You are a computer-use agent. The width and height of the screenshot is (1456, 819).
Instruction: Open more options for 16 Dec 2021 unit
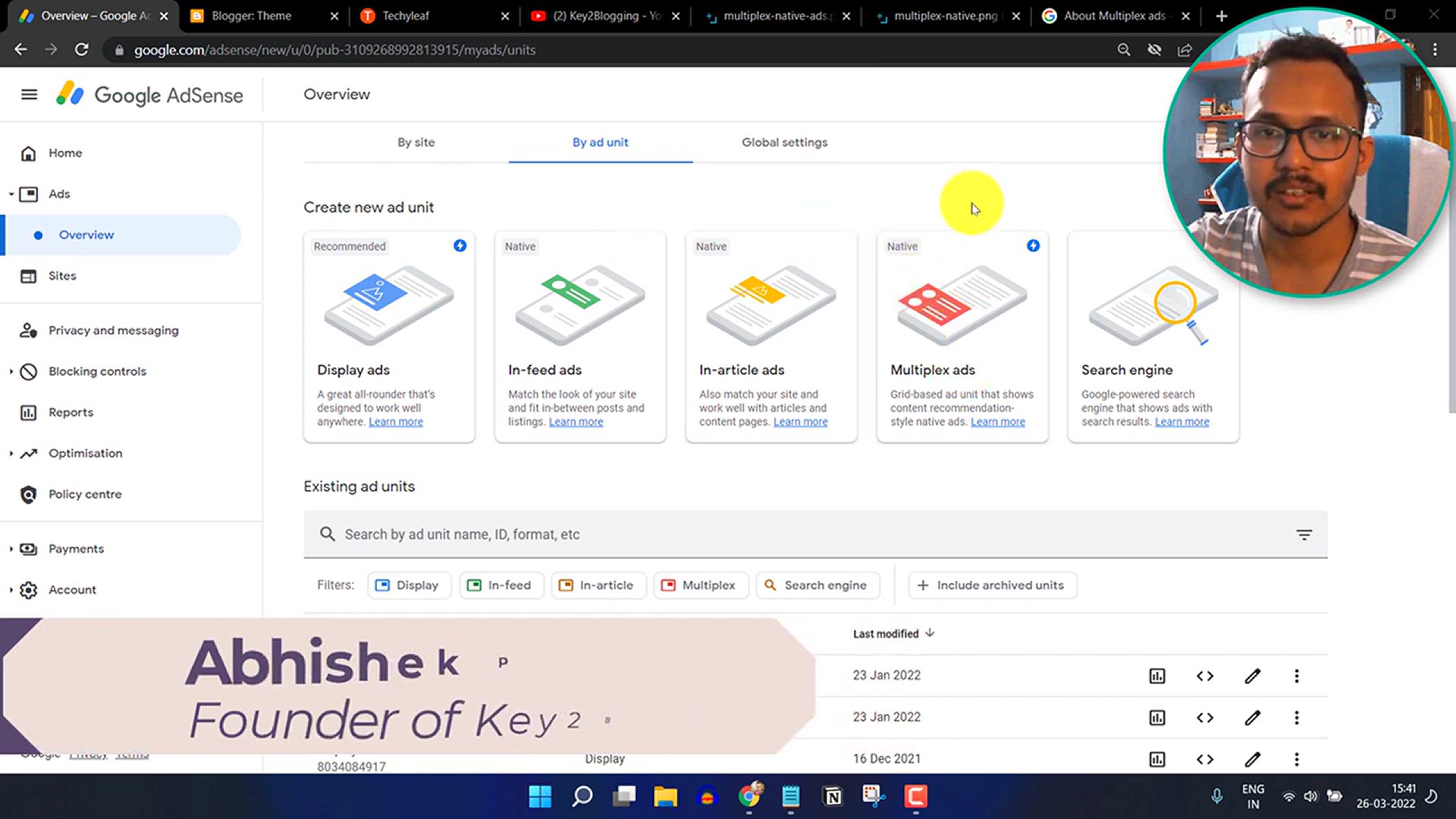pyautogui.click(x=1297, y=759)
